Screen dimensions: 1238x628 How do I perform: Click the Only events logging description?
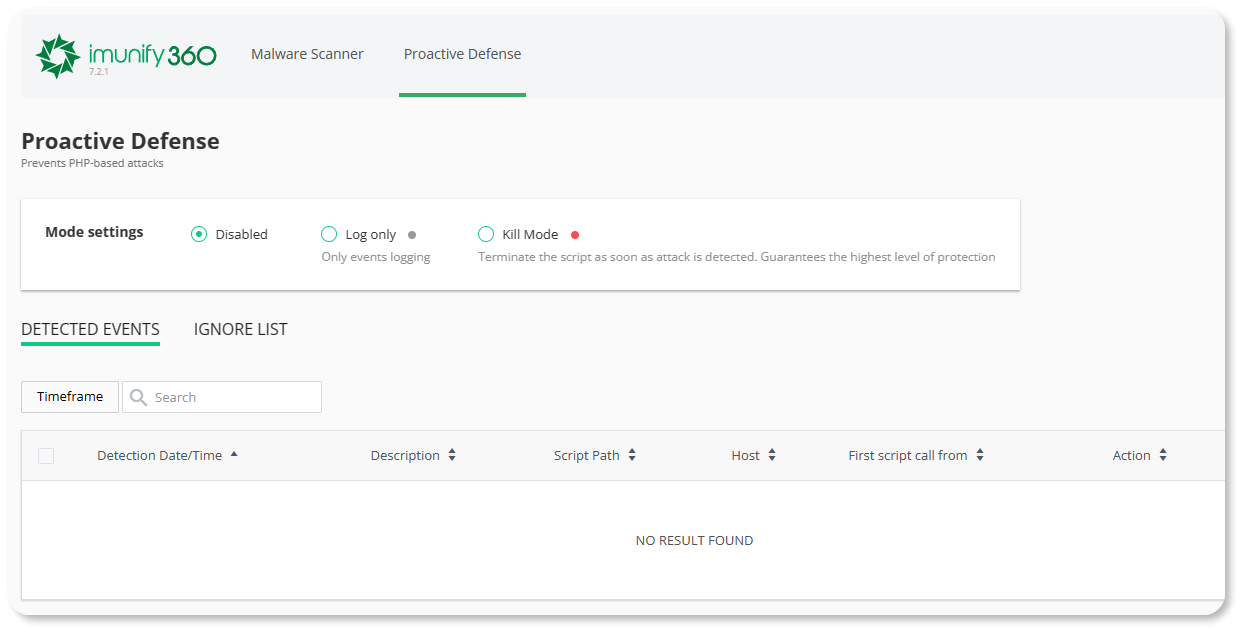[x=376, y=257]
